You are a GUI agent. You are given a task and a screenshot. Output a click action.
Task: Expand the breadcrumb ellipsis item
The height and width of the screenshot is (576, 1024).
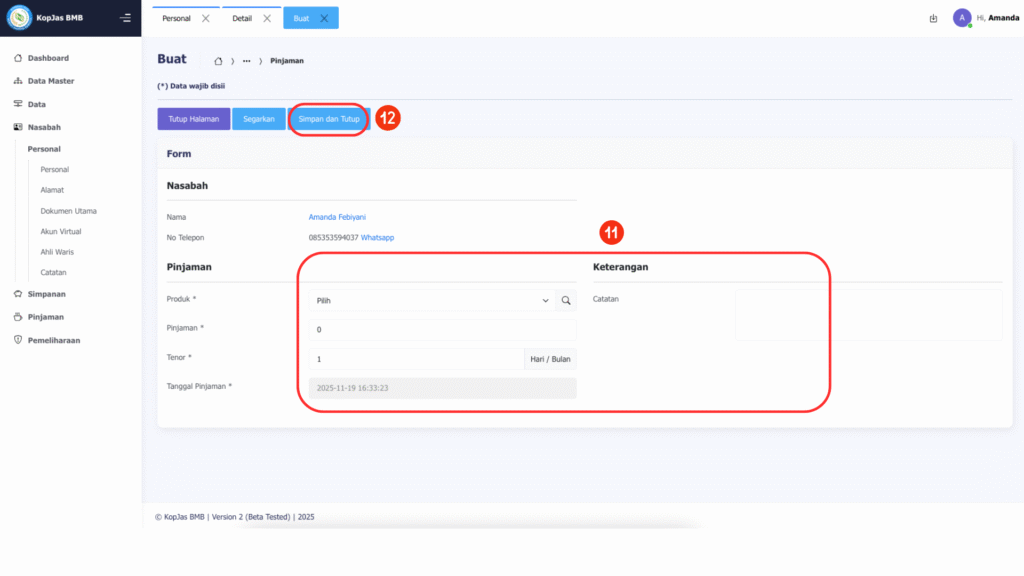[246, 61]
